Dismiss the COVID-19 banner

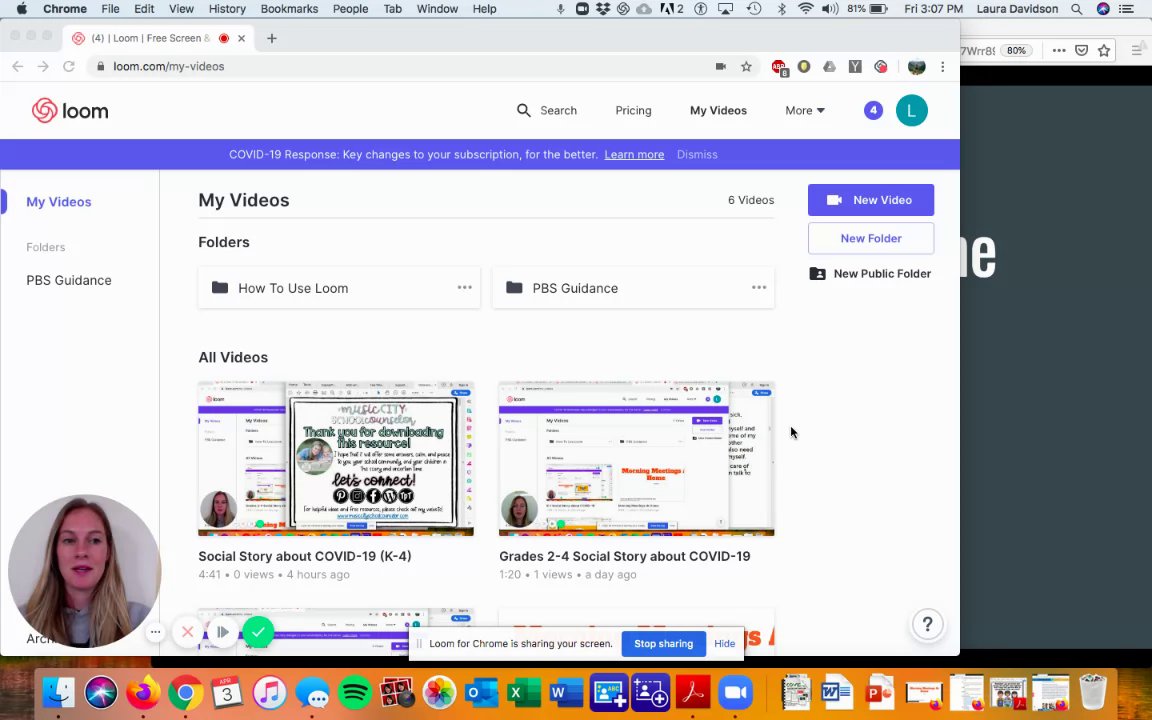pyautogui.click(x=696, y=154)
